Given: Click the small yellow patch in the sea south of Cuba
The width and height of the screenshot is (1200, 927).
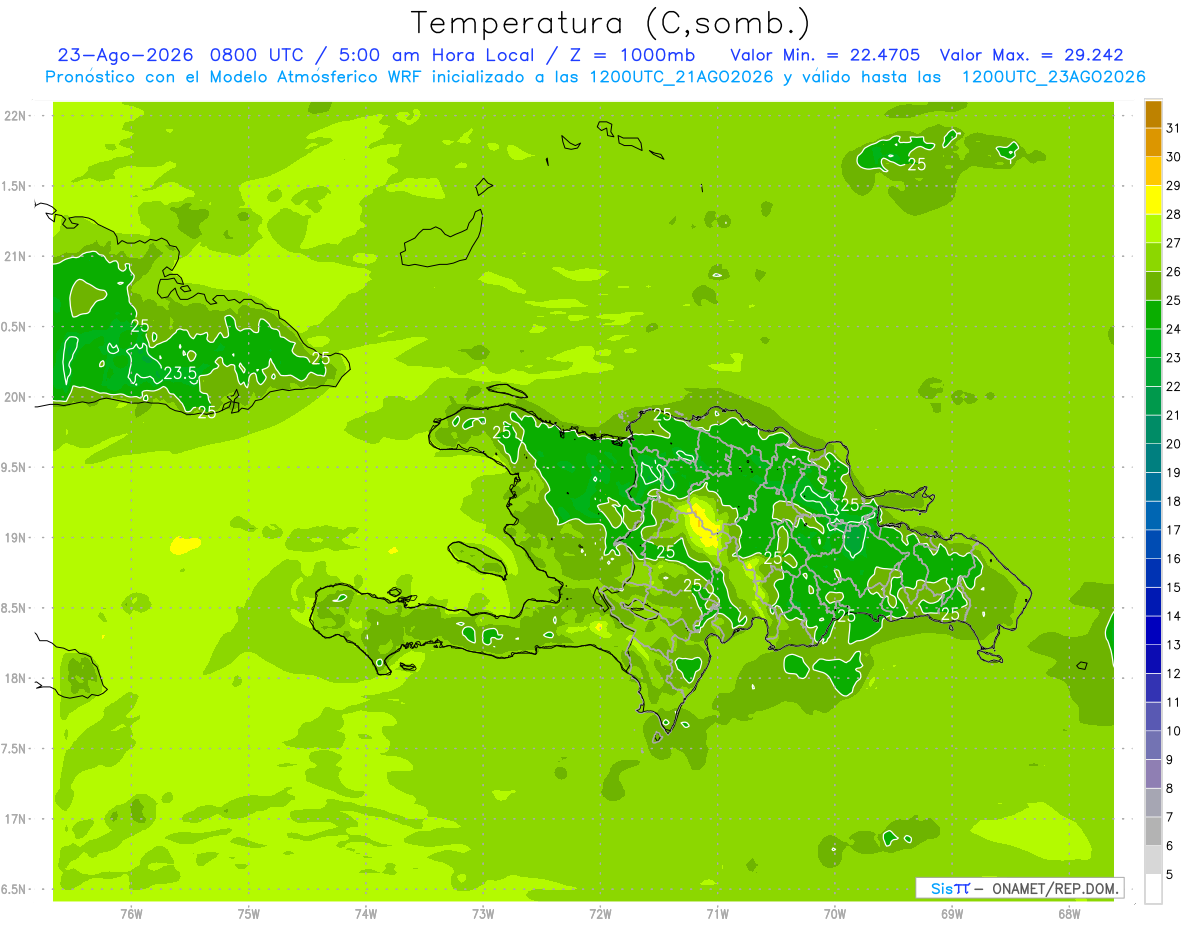Looking at the screenshot, I should pos(185,546).
